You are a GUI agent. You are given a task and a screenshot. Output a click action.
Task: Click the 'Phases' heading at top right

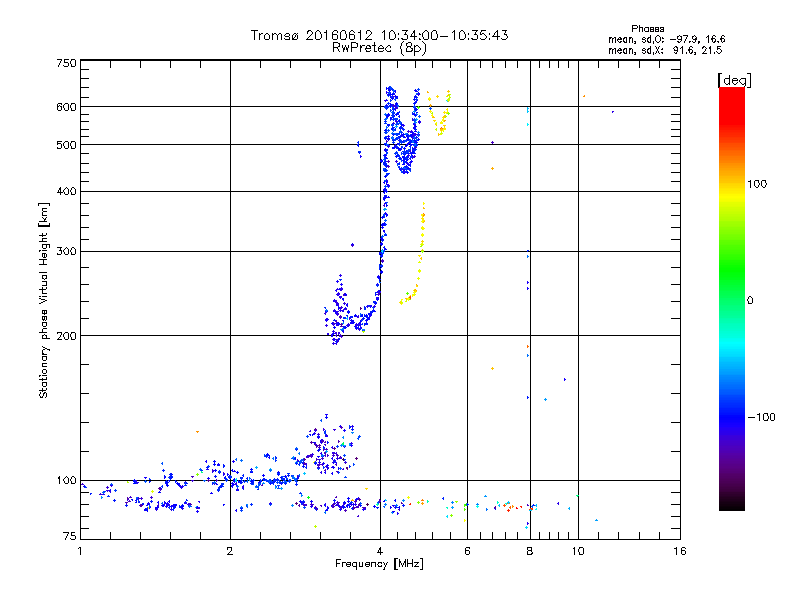(x=647, y=29)
